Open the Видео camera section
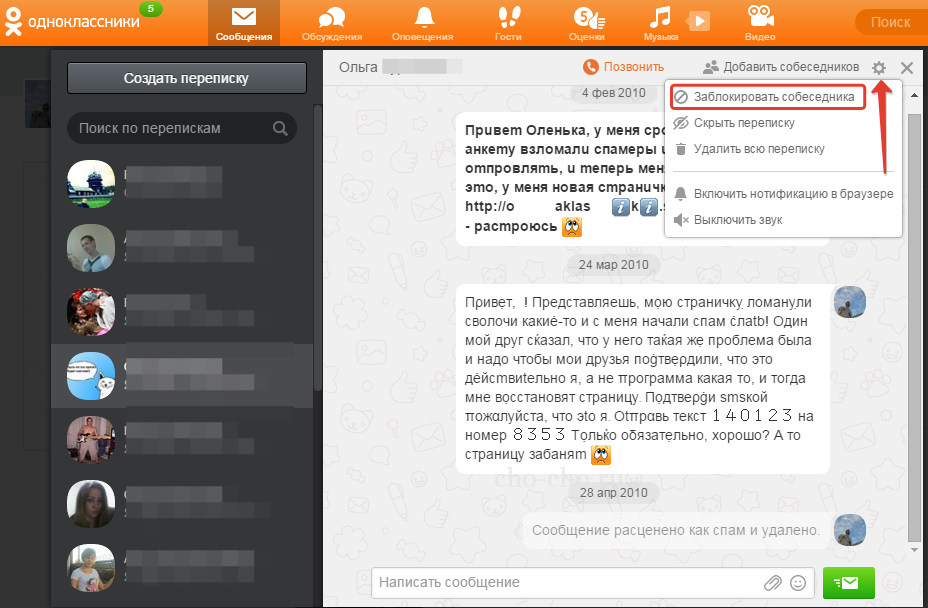Image resolution: width=928 pixels, height=608 pixels. pos(760,23)
